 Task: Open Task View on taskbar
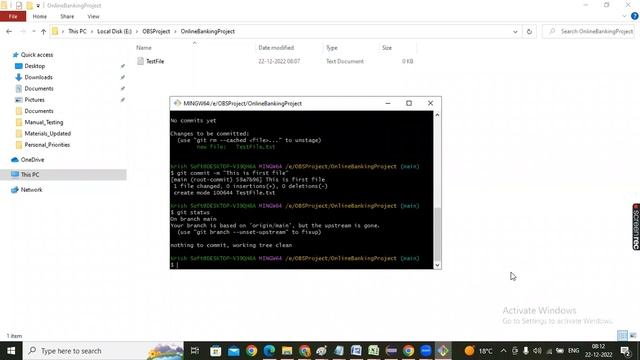(x=195, y=351)
